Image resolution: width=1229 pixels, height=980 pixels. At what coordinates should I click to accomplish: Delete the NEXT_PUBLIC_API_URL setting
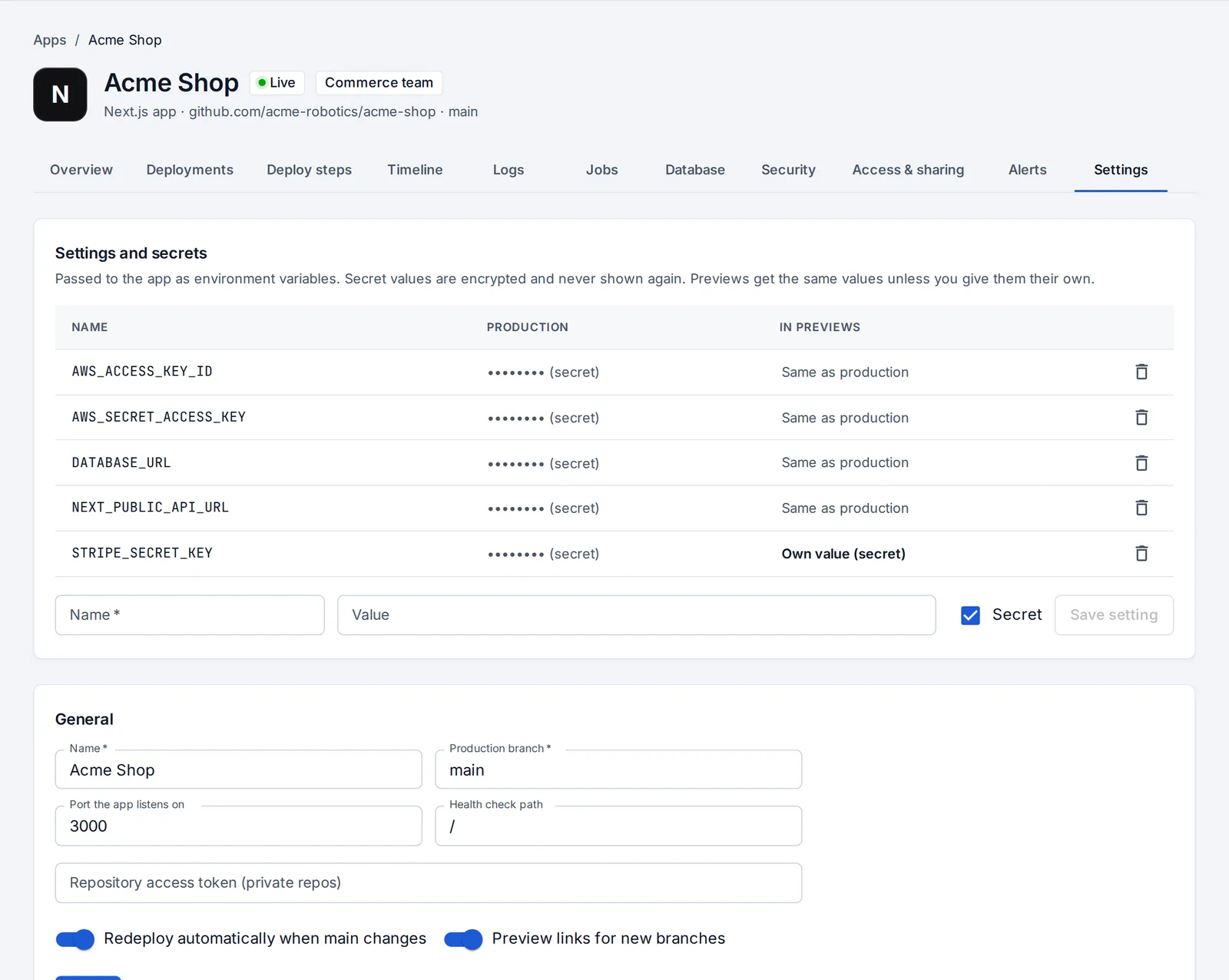click(1141, 508)
